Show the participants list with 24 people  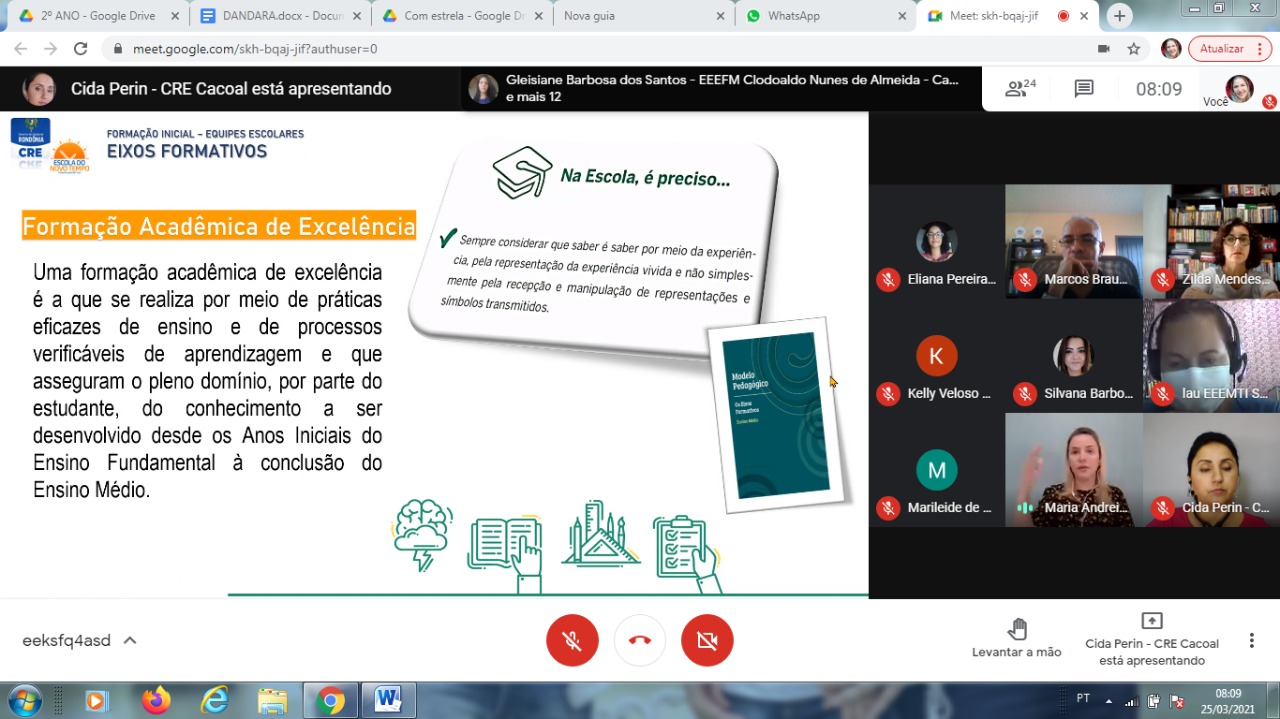[x=1020, y=89]
